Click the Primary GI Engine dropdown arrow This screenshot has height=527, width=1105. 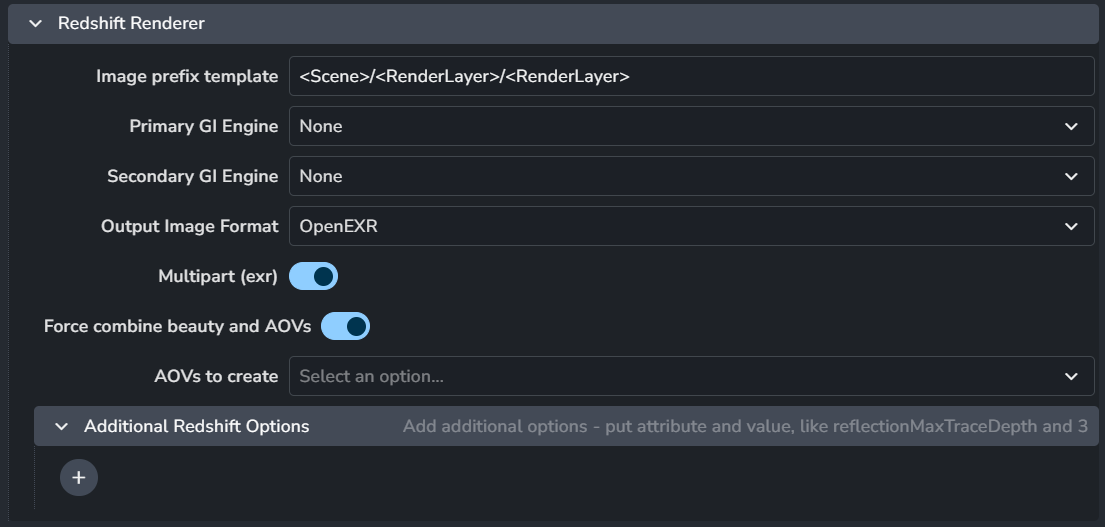(1071, 127)
